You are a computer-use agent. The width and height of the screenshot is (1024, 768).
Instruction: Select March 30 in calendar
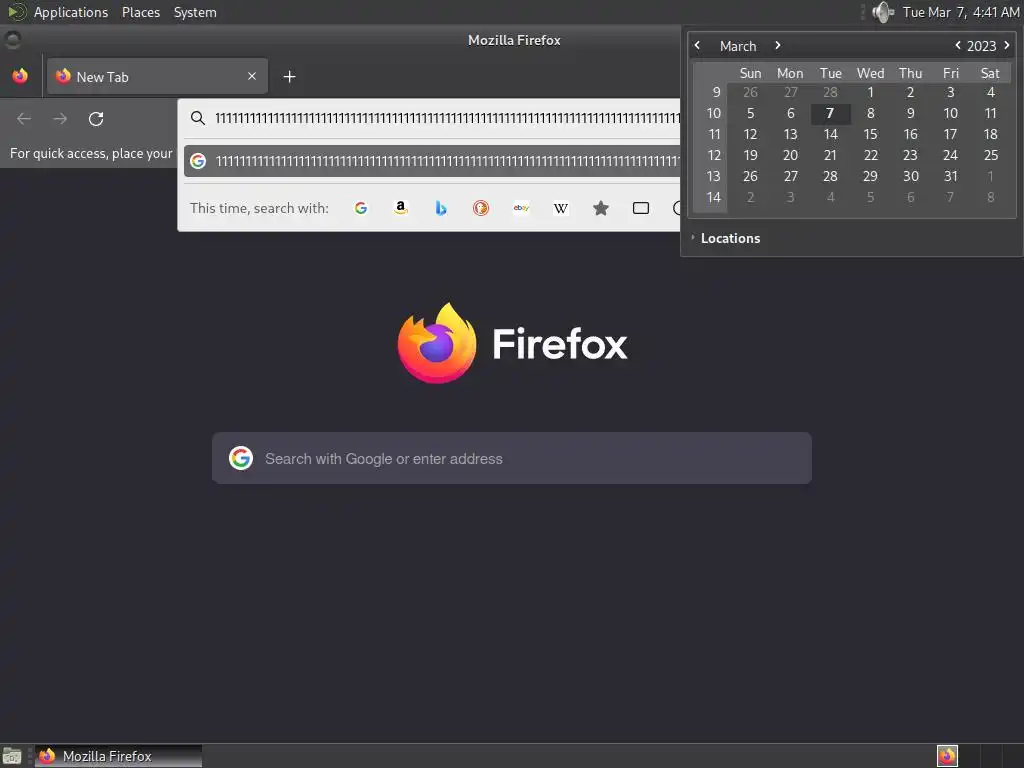910,176
